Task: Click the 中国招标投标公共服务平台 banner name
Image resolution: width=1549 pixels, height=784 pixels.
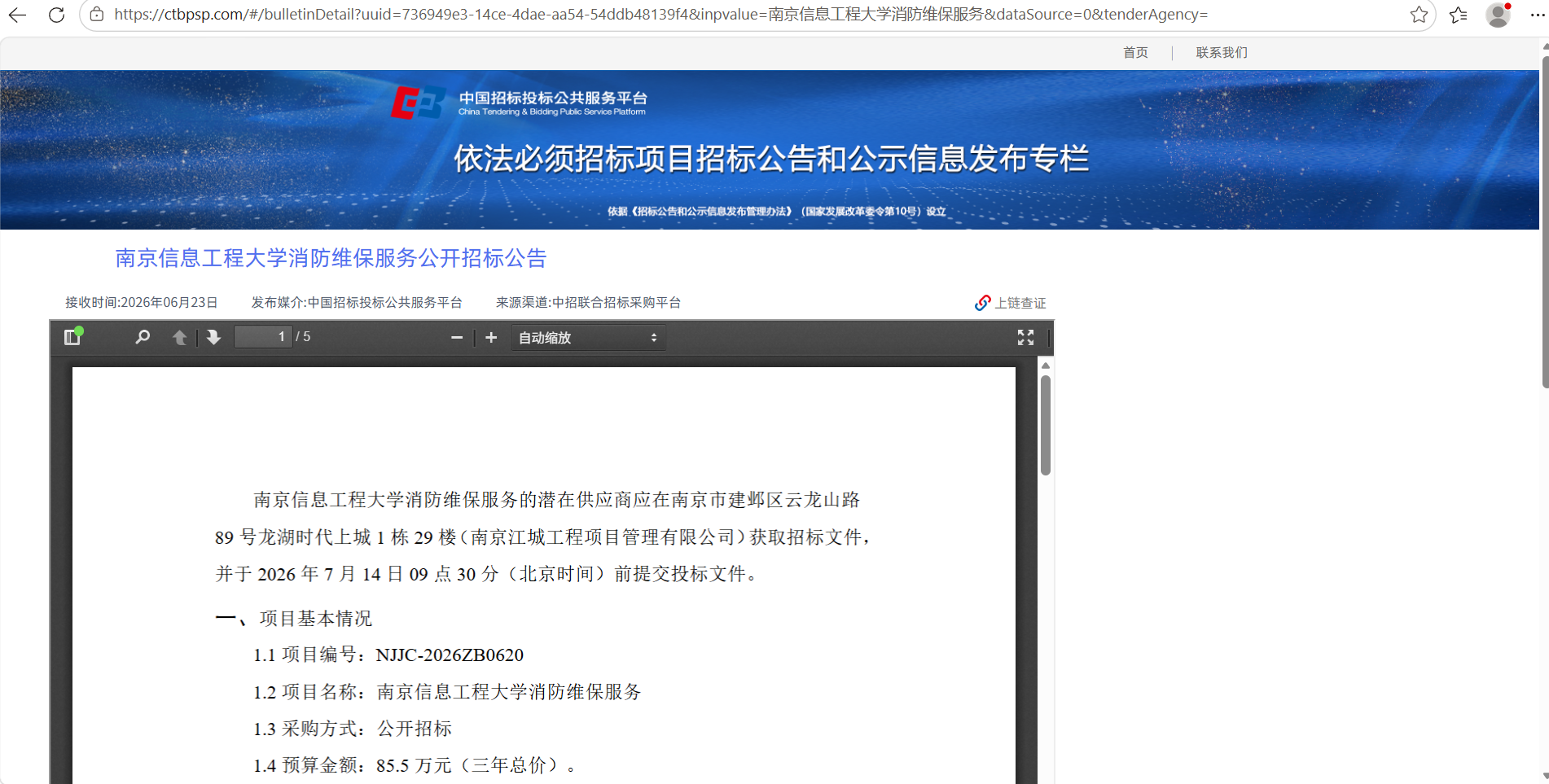Action: point(553,99)
